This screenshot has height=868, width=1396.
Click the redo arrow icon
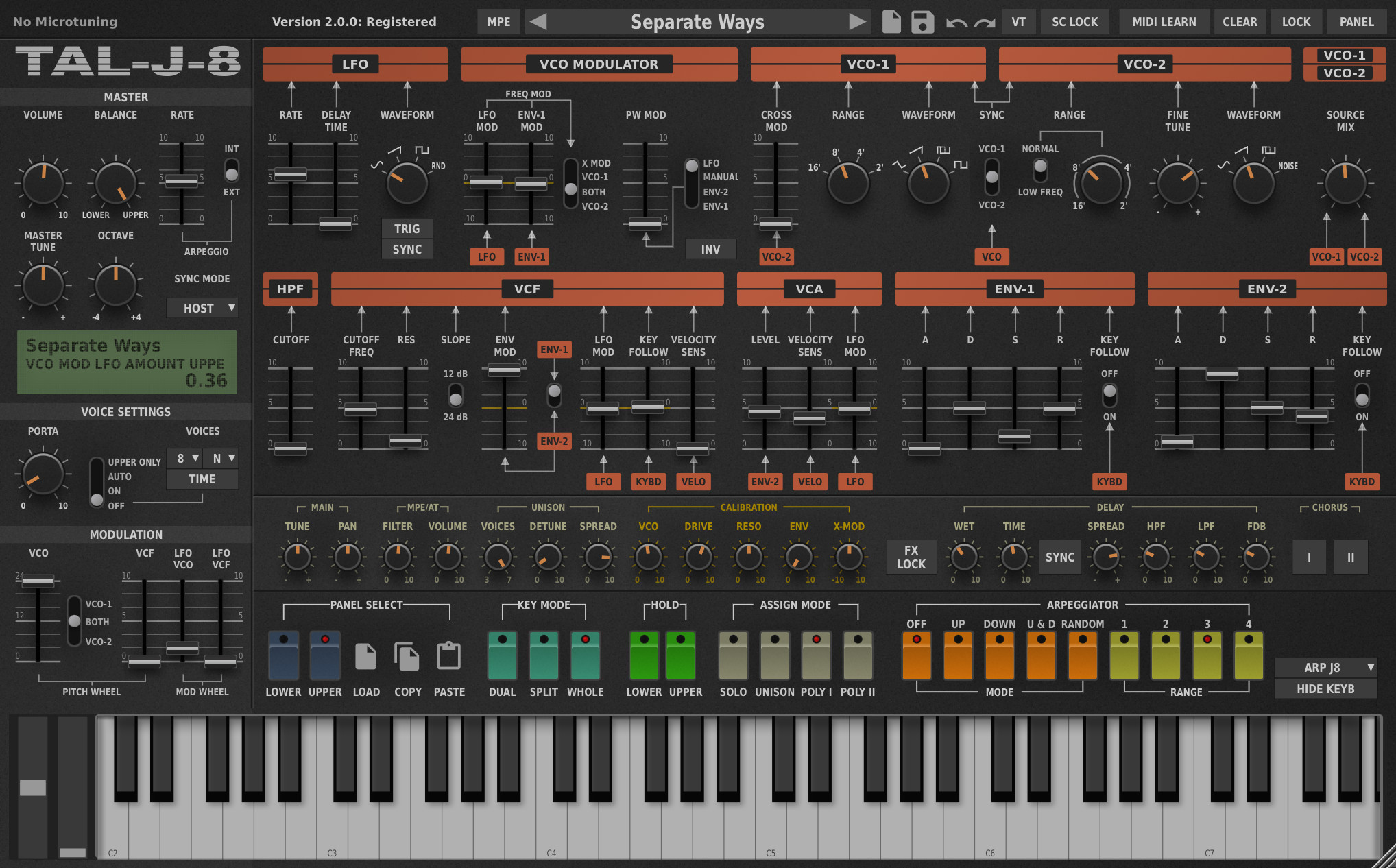(x=985, y=21)
